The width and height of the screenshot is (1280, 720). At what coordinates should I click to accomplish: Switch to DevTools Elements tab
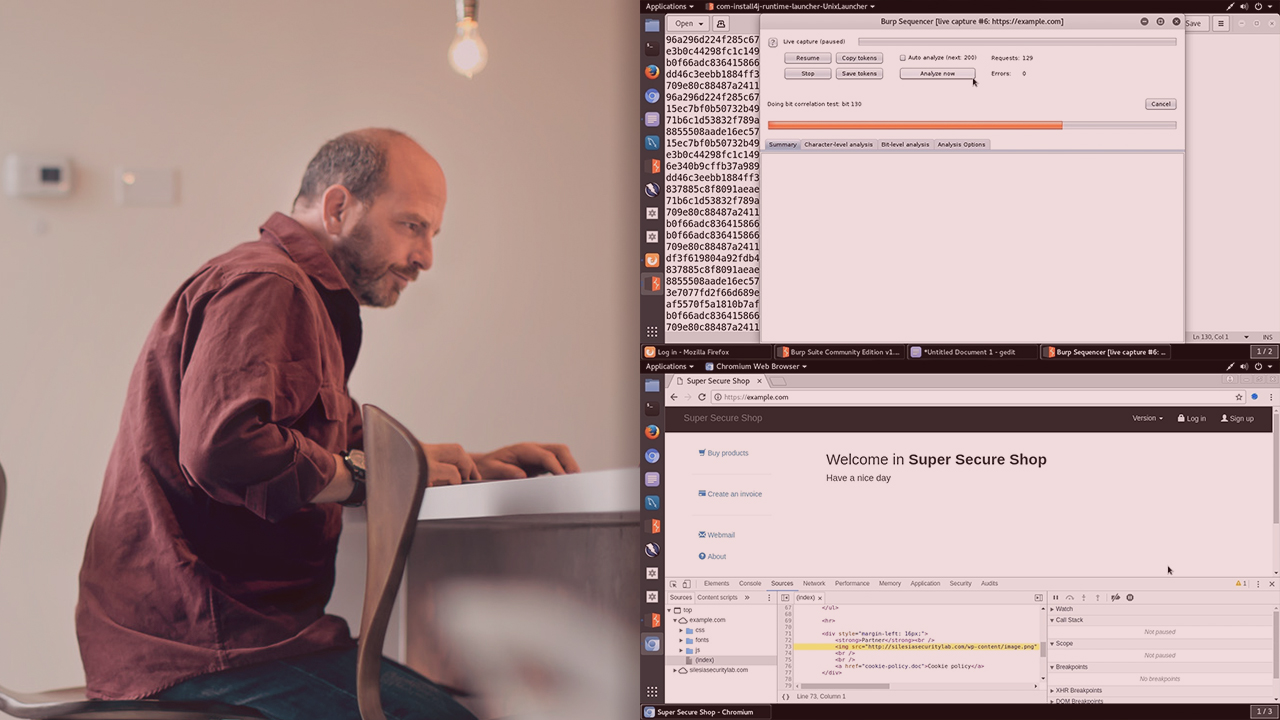(x=717, y=583)
